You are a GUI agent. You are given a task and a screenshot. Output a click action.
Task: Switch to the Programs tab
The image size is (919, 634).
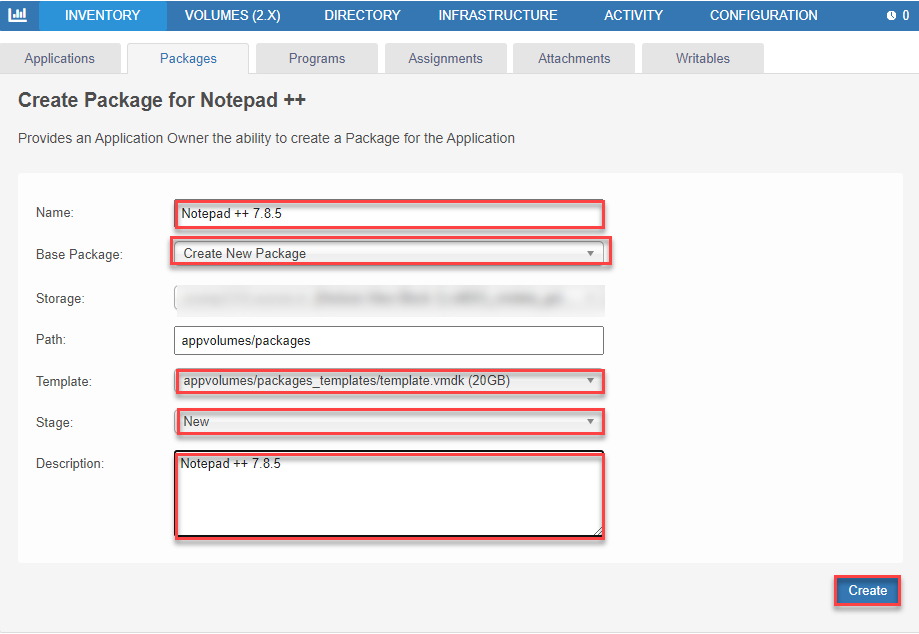coord(316,58)
